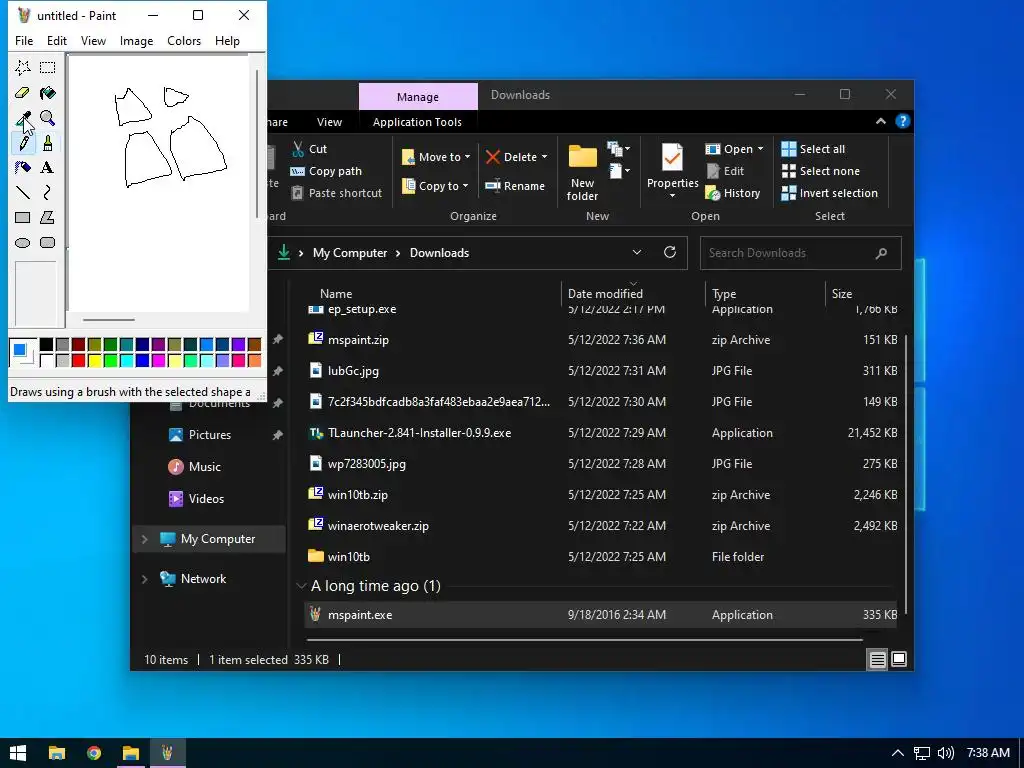Open the Manage contextual tab
The height and width of the screenshot is (768, 1024).
click(x=418, y=97)
